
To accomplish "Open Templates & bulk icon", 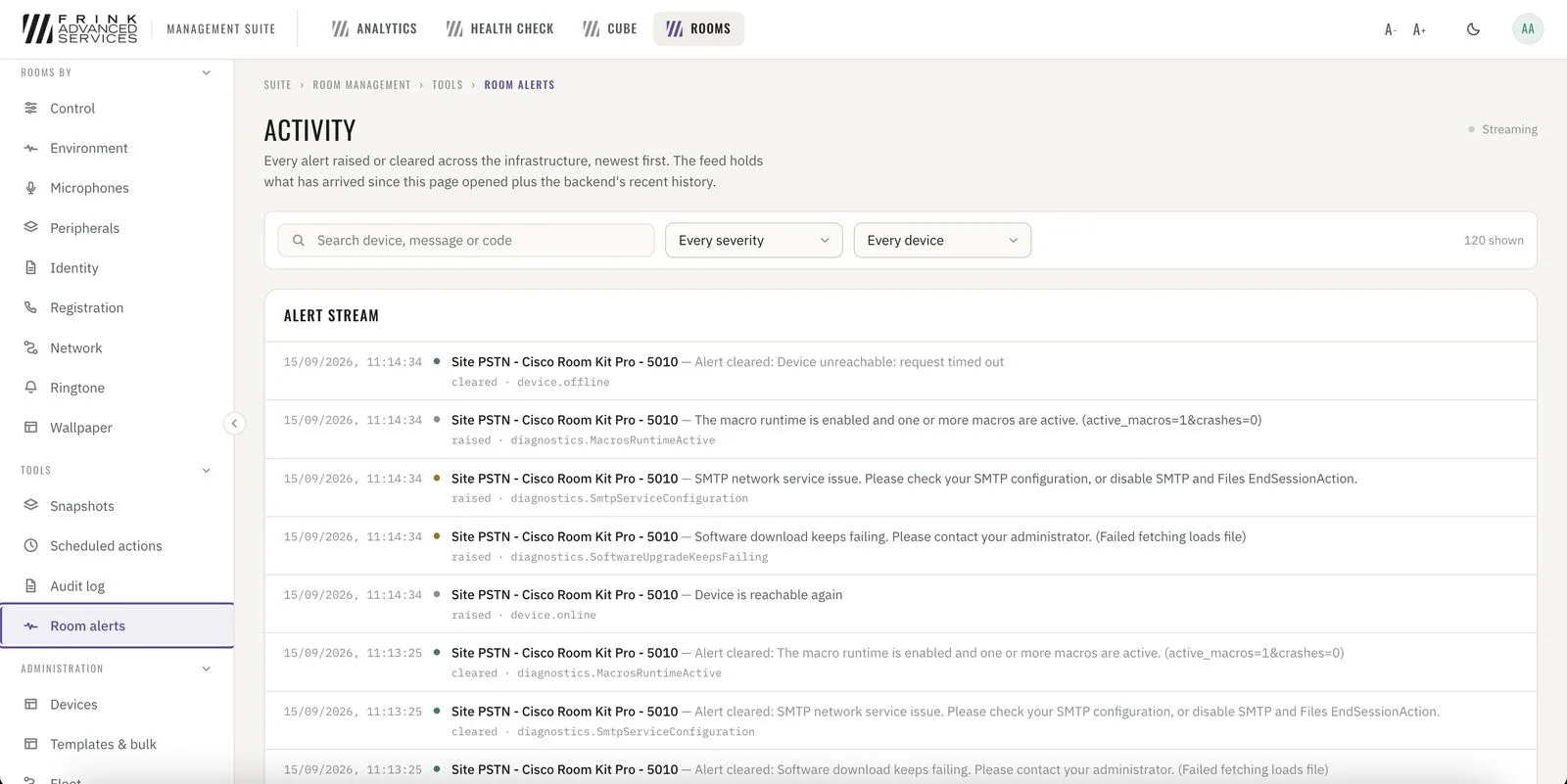I will point(30,745).
